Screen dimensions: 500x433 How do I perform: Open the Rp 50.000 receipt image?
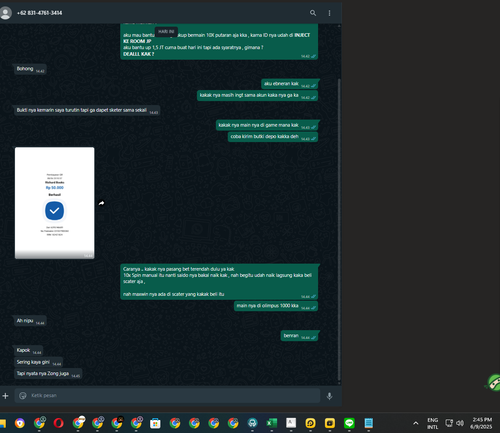coord(54,203)
